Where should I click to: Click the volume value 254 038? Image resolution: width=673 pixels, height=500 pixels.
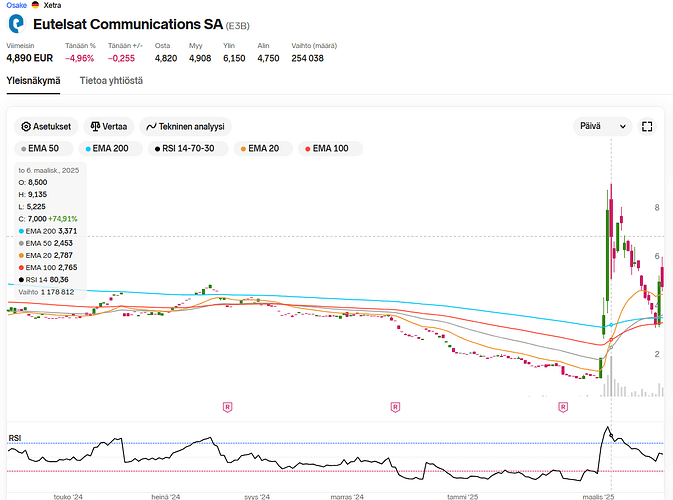[307, 58]
